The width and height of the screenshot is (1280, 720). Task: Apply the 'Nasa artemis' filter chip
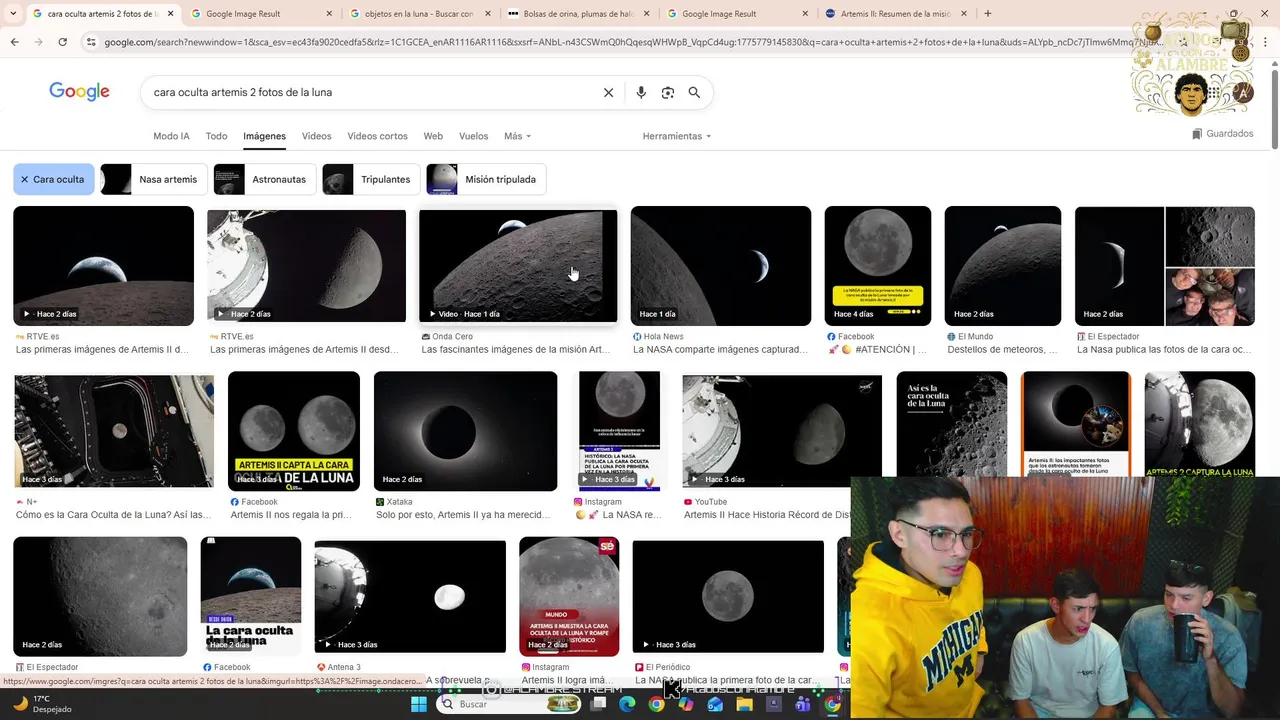(154, 179)
